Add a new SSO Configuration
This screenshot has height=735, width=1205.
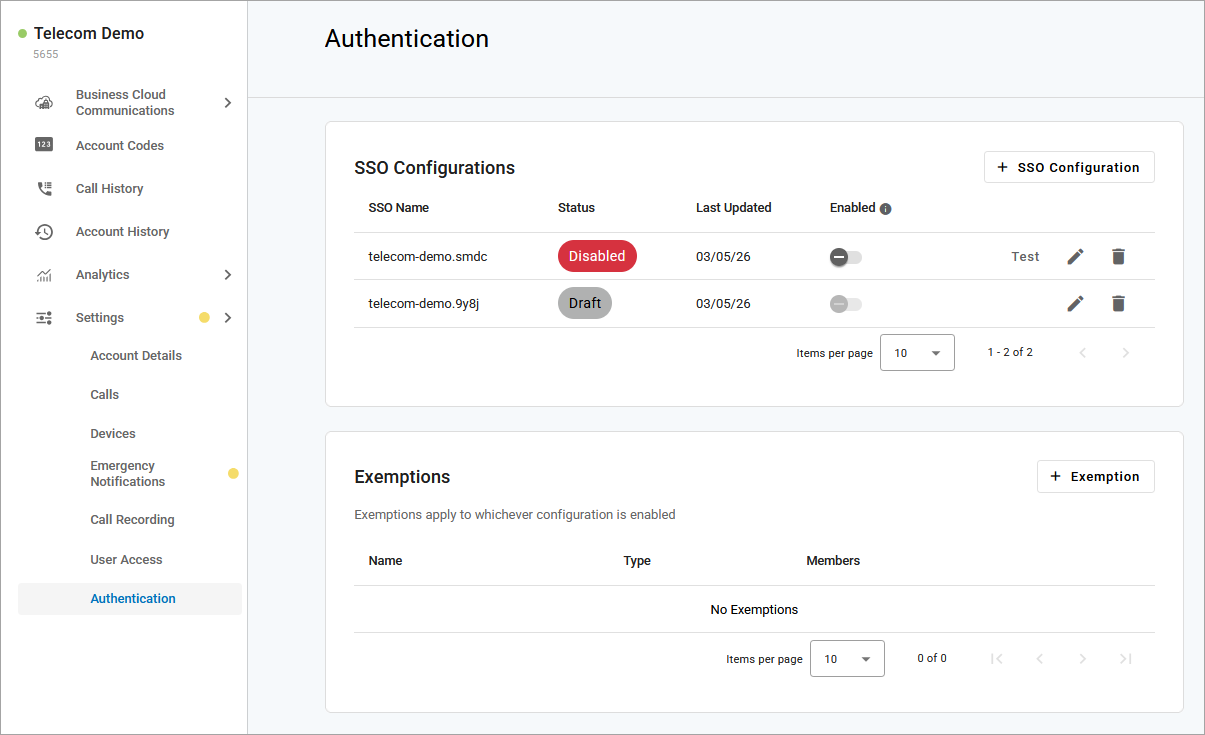pyautogui.click(x=1069, y=167)
